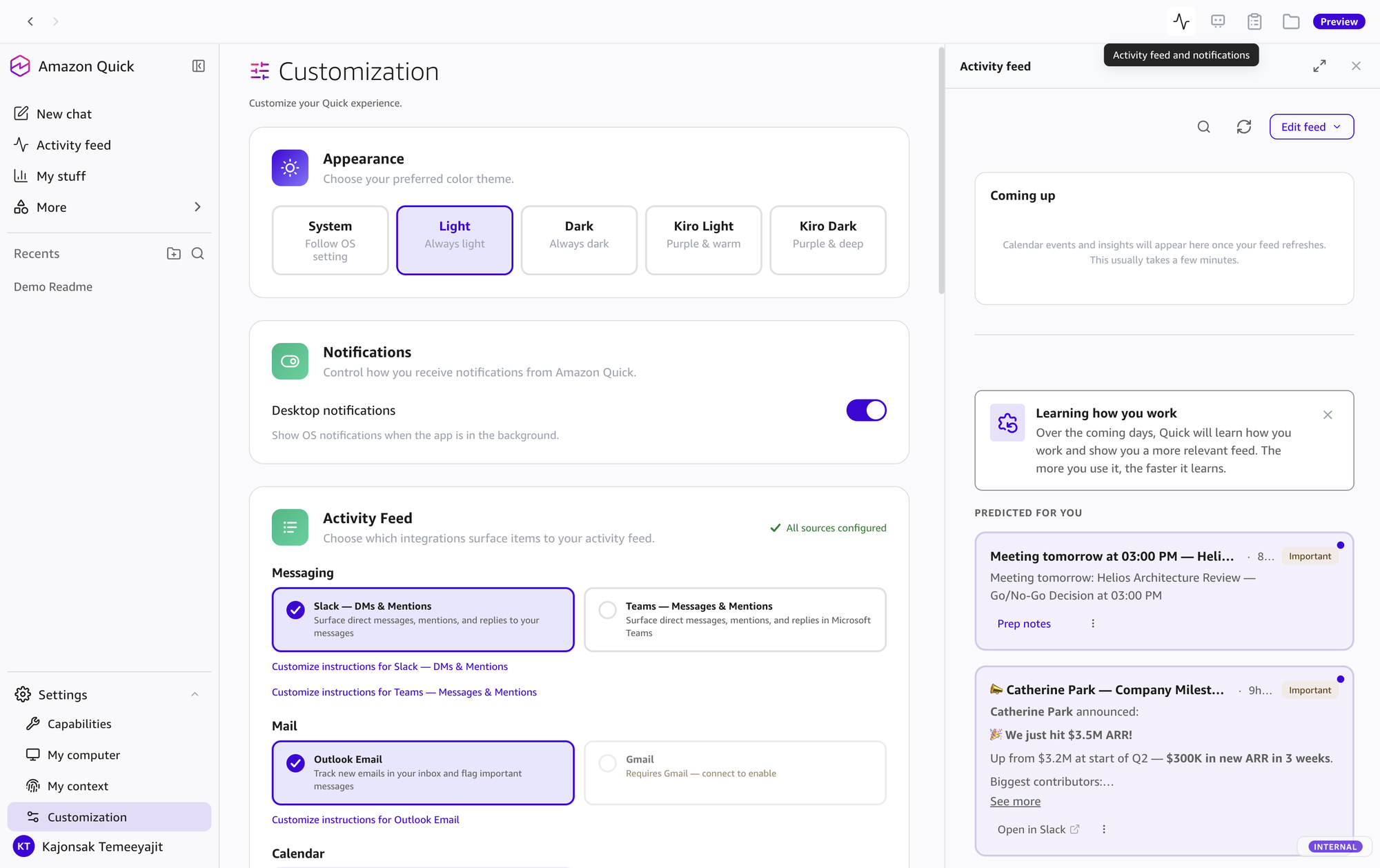Uncheck Outlook Email source

tap(423, 773)
